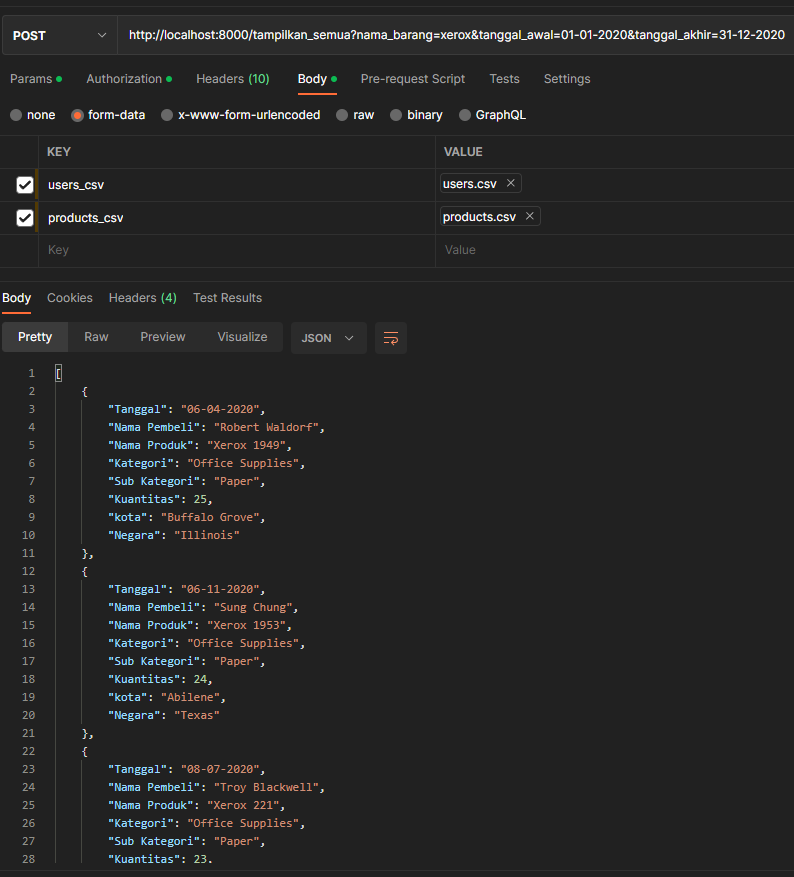Viewport: 794px width, 877px height.
Task: Remove the users.csv file attachment
Action: [510, 183]
